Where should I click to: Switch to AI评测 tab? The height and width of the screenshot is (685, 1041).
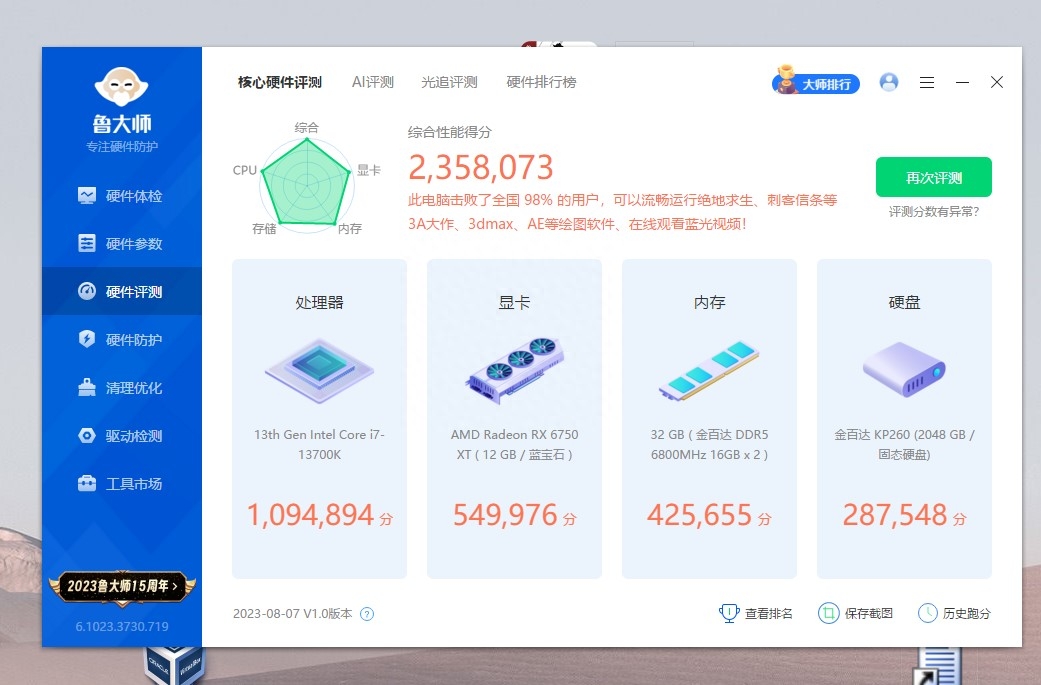[372, 82]
